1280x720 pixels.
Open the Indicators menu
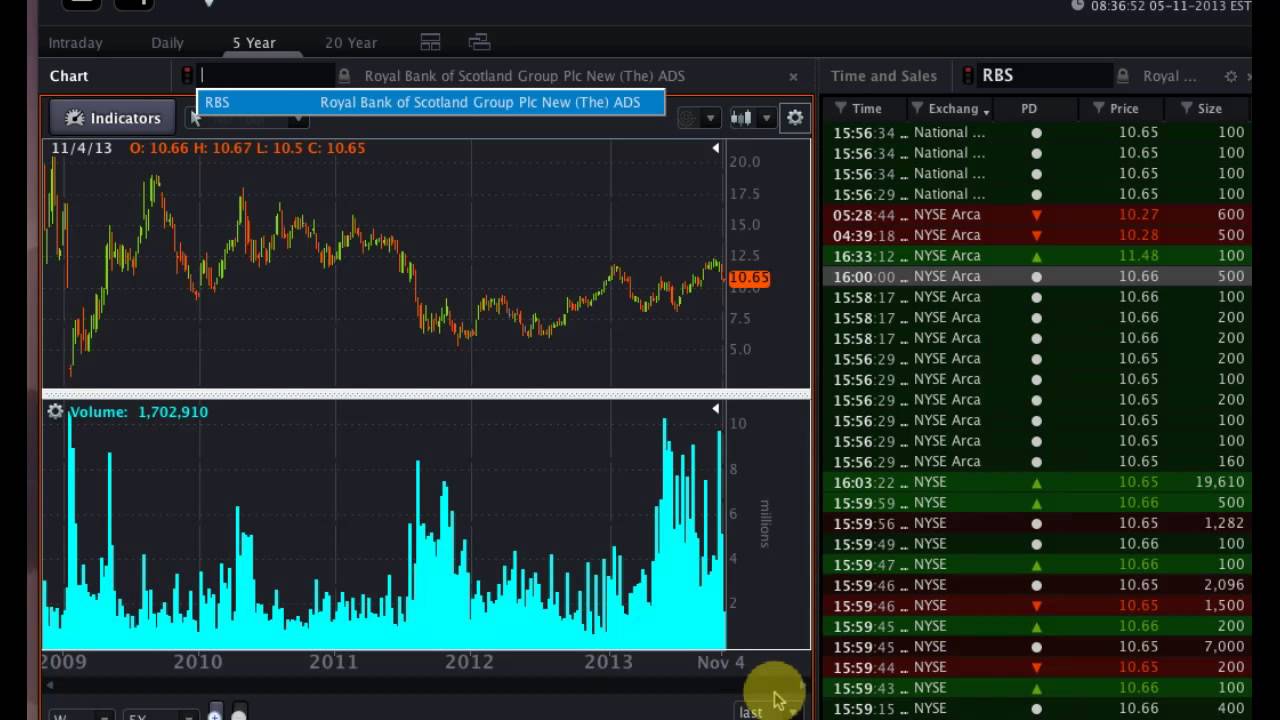point(112,118)
